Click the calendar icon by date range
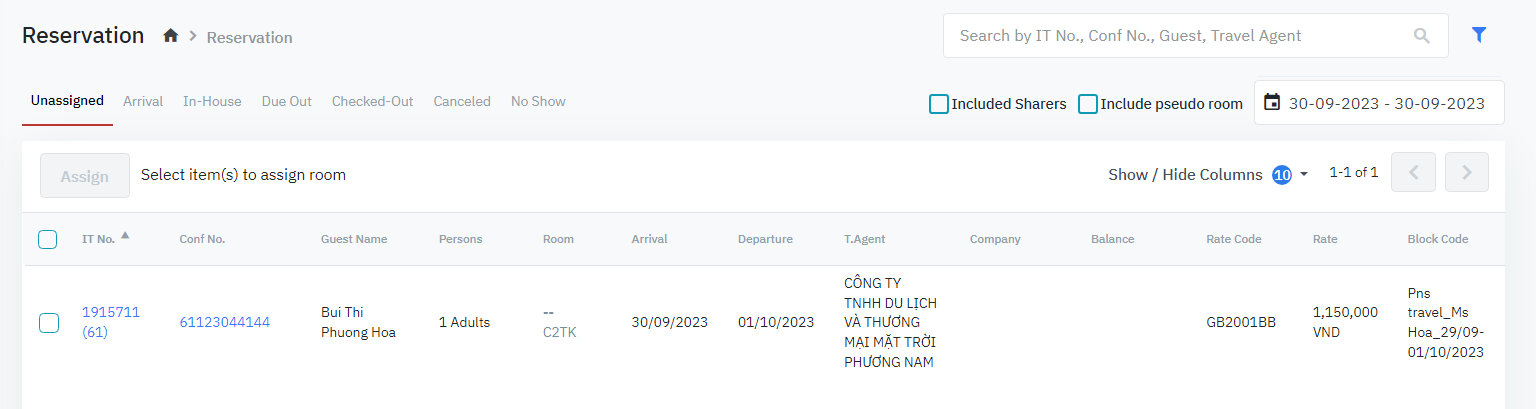 pyautogui.click(x=1272, y=102)
